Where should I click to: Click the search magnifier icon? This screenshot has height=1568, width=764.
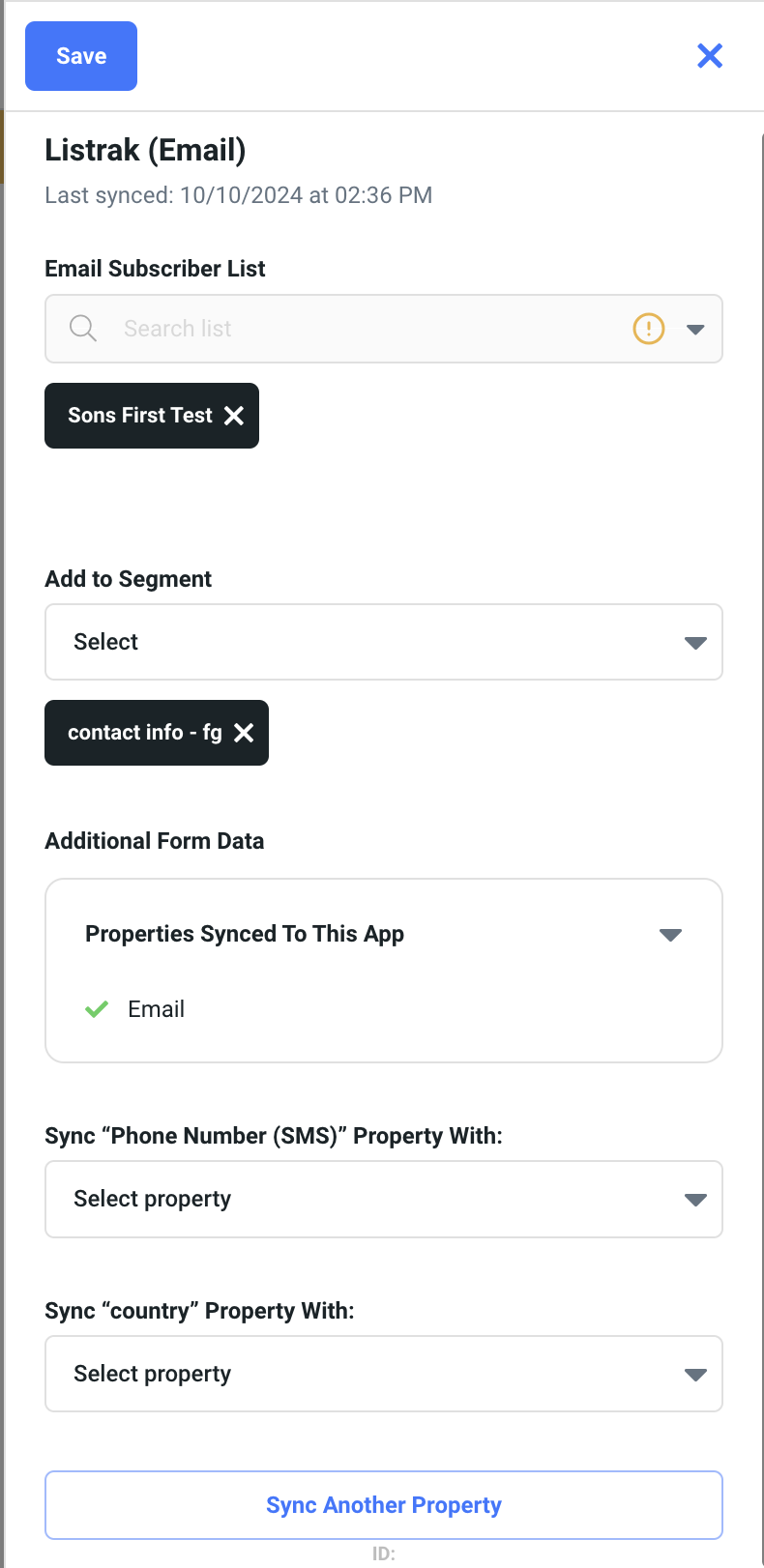[83, 329]
